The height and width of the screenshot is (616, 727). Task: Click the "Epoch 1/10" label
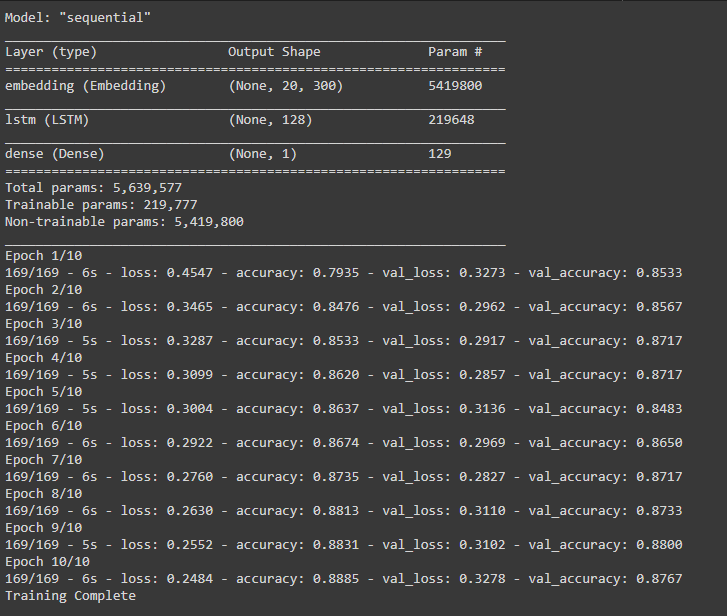click(43, 256)
